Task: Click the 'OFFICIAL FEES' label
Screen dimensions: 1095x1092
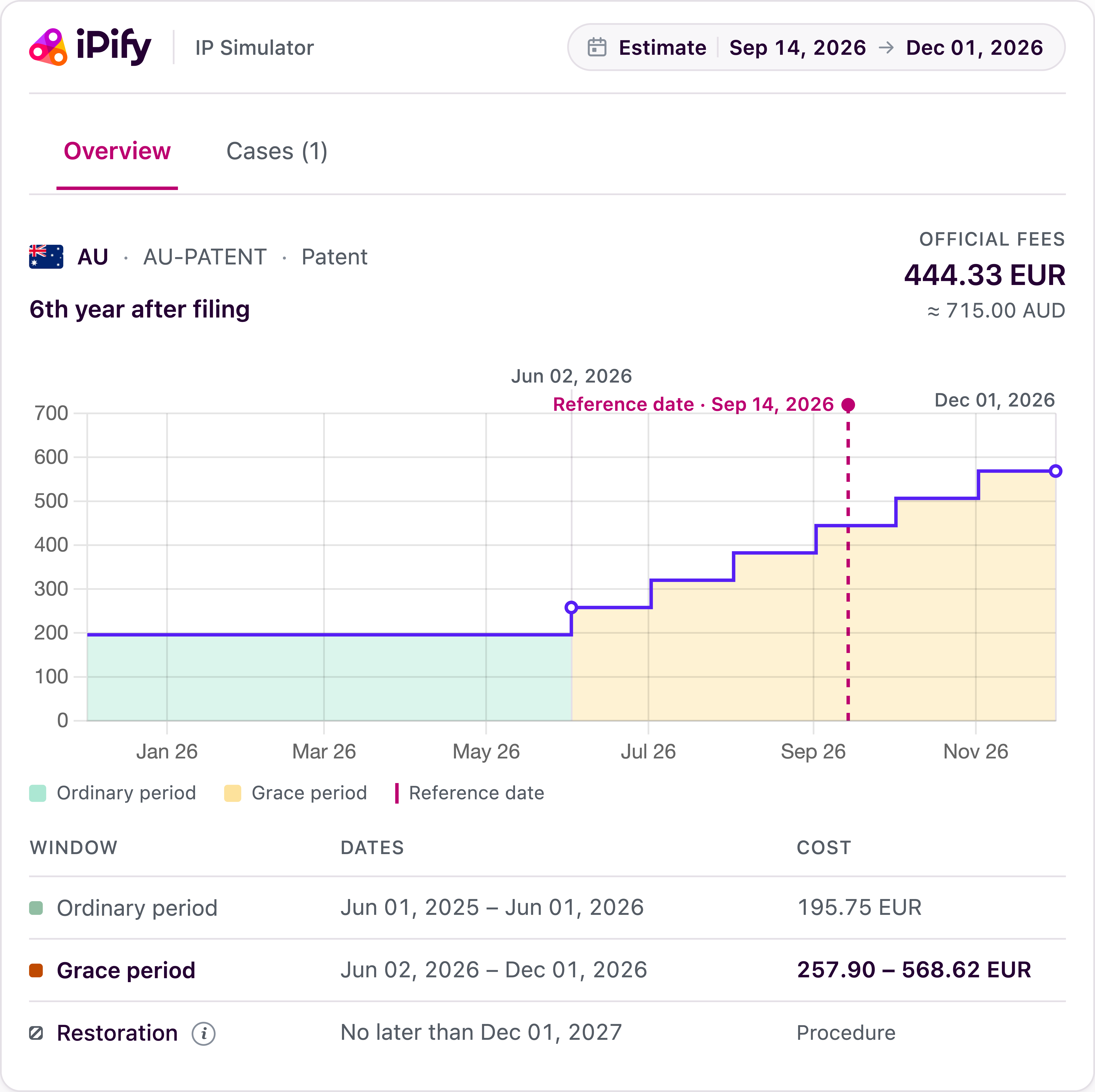Action: (992, 239)
